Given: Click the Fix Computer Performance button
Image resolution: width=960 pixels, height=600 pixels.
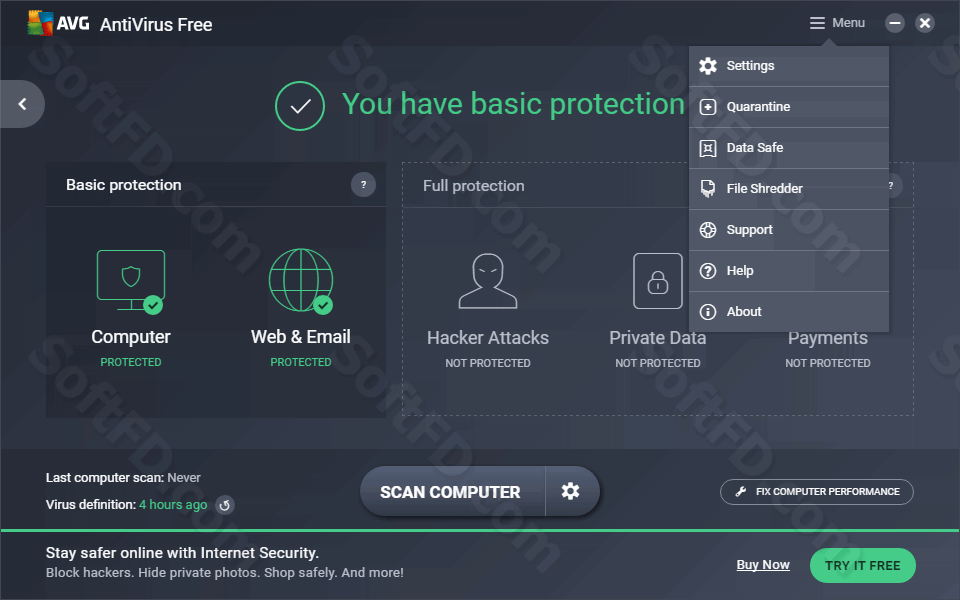Looking at the screenshot, I should pos(817,492).
